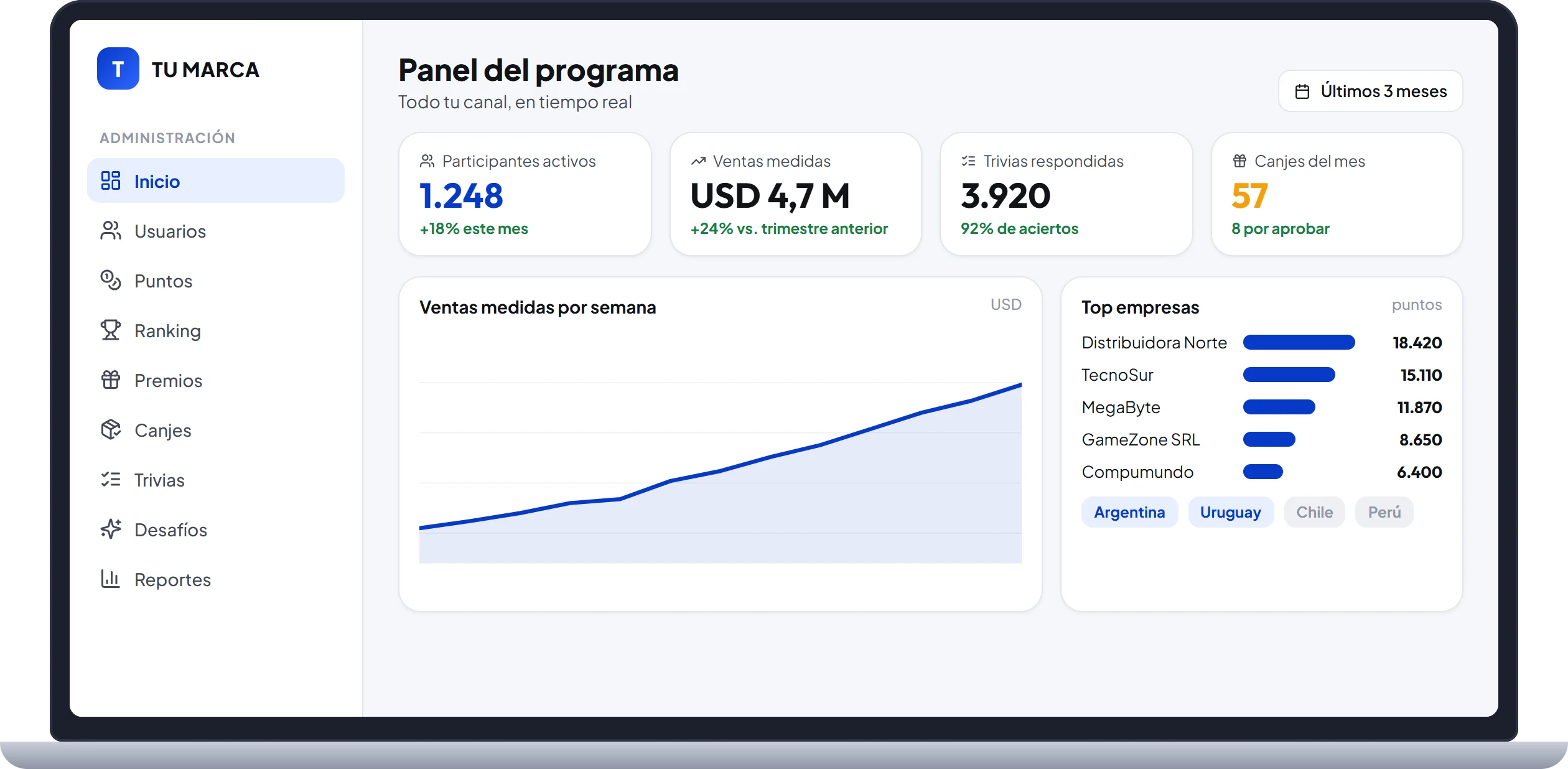Click the Puntos coins icon

pyautogui.click(x=111, y=281)
